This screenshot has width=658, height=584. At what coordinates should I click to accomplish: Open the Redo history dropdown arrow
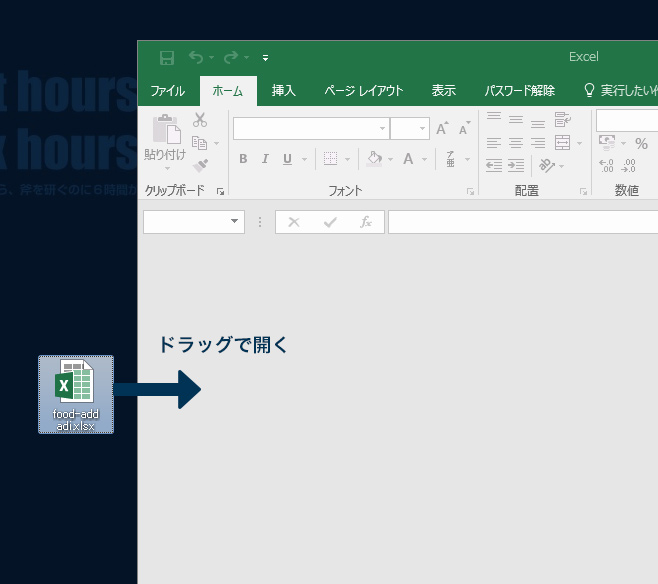coord(247,57)
